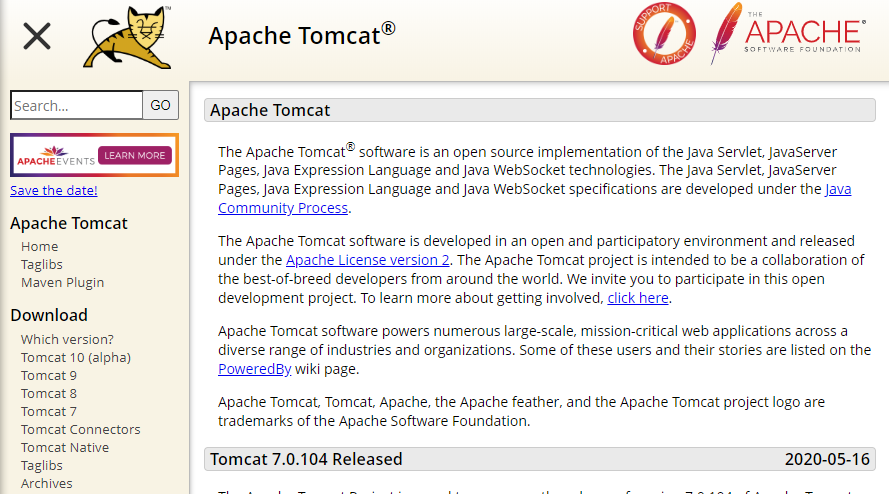Close the sidebar with the X icon
The height and width of the screenshot is (494, 889).
(37, 36)
